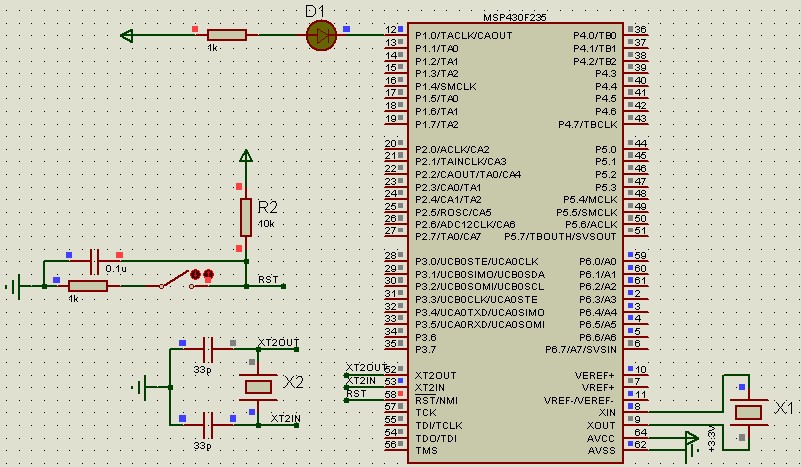Screen dimensions: 801x467
Task: Click the power terminal arrow above R2
Action: (246, 156)
